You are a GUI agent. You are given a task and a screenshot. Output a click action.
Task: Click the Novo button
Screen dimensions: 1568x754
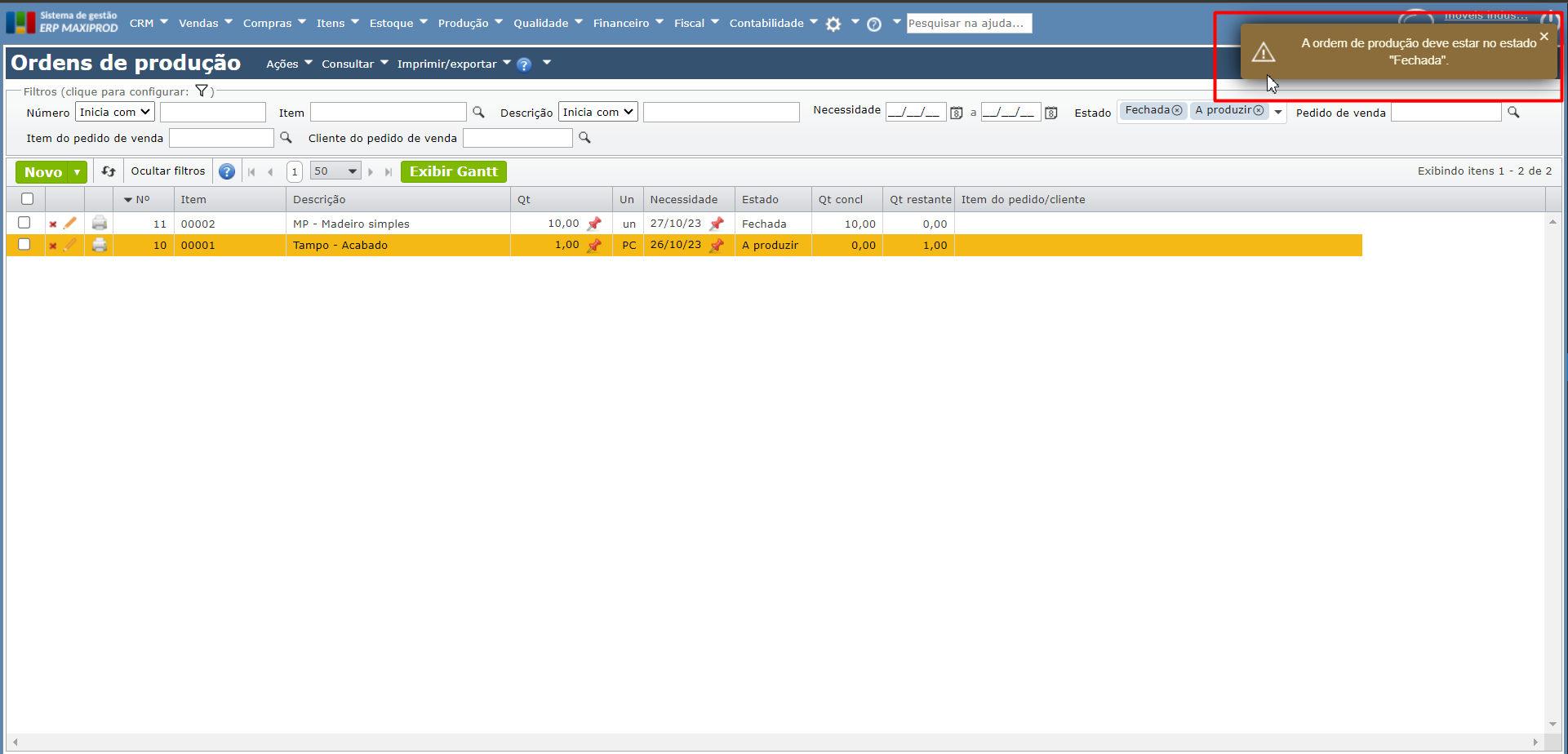tap(43, 172)
